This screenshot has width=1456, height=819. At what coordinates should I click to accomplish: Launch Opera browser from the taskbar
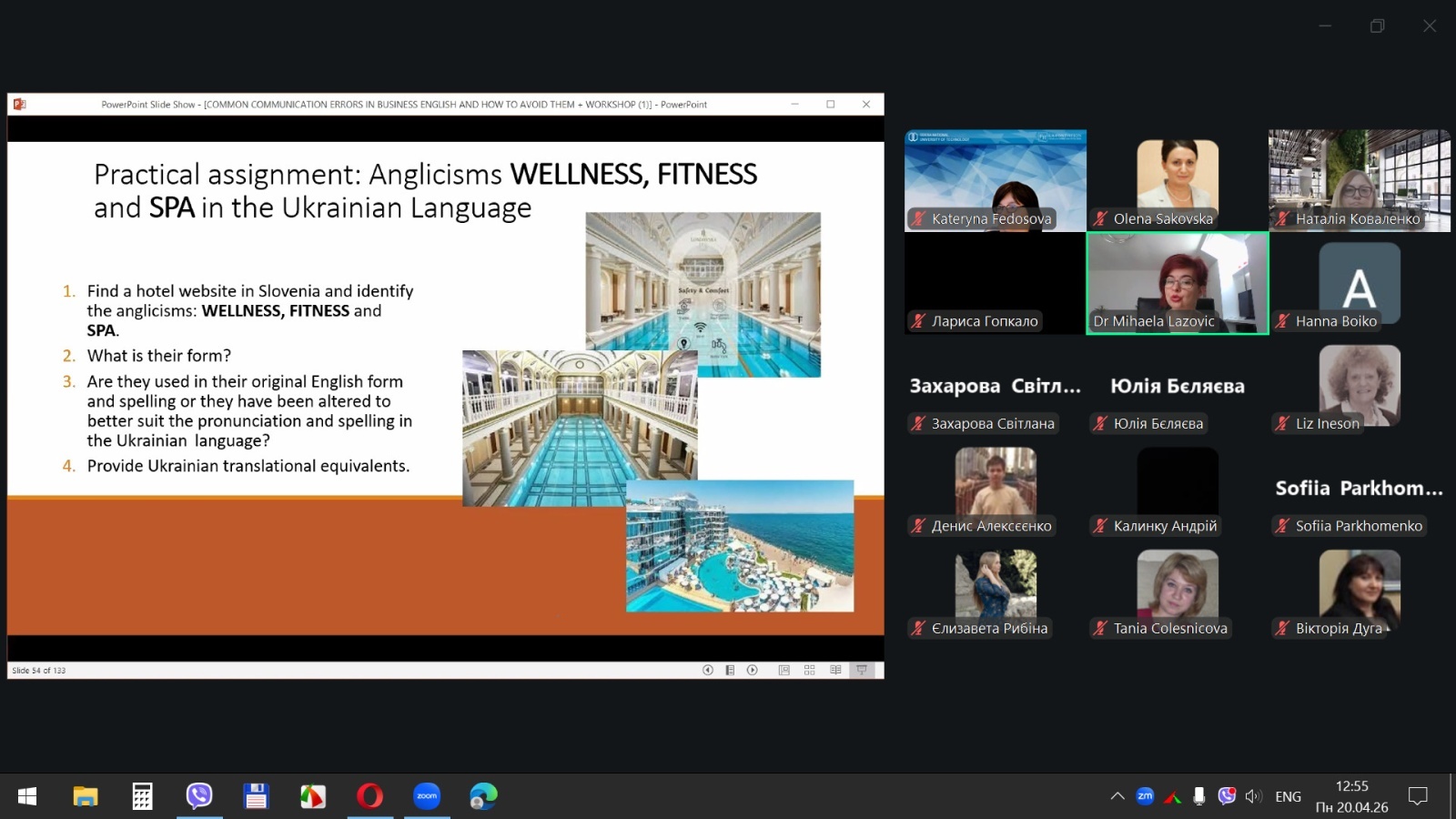tap(369, 796)
